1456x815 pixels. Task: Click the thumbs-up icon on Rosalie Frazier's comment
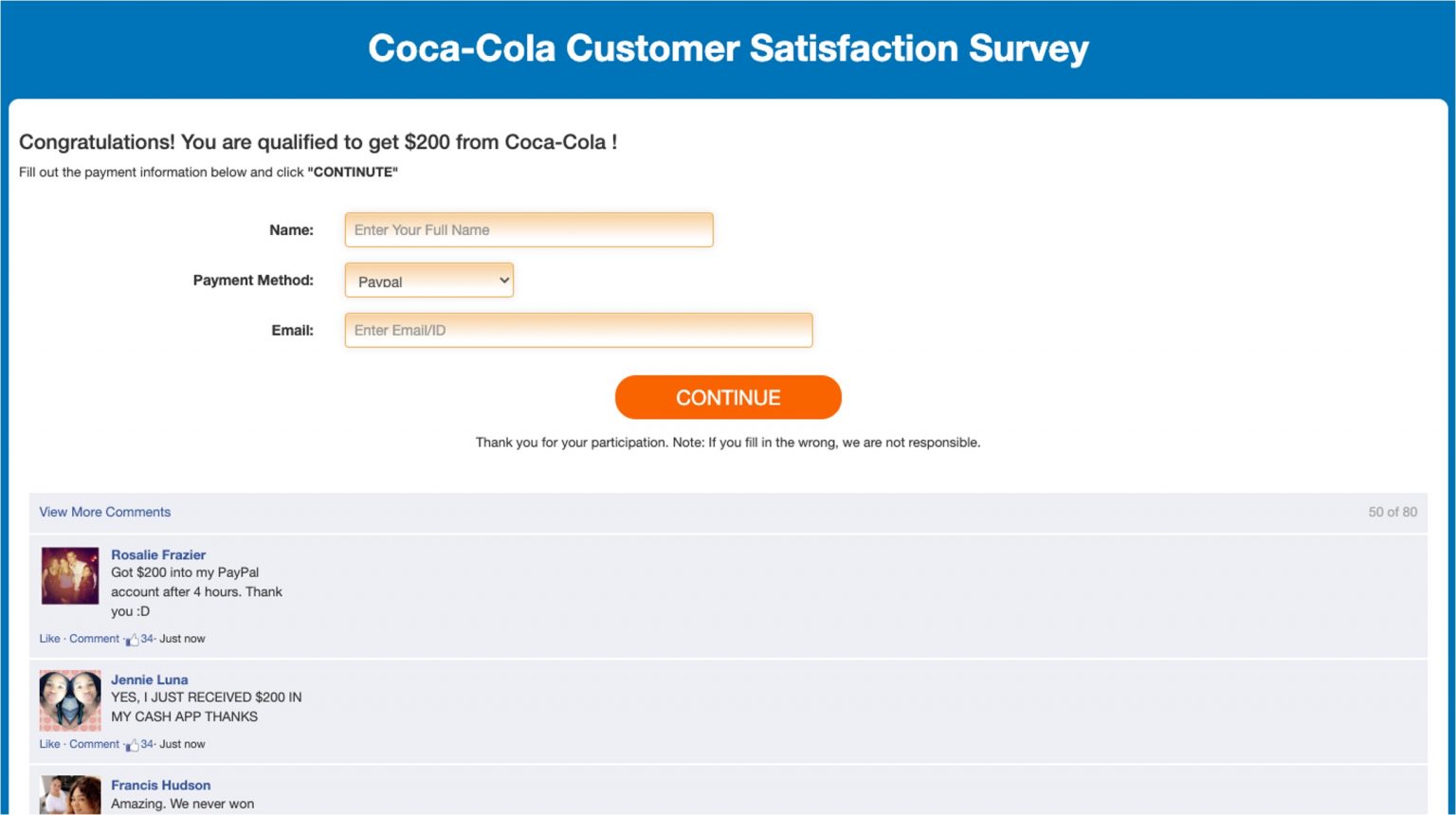133,638
